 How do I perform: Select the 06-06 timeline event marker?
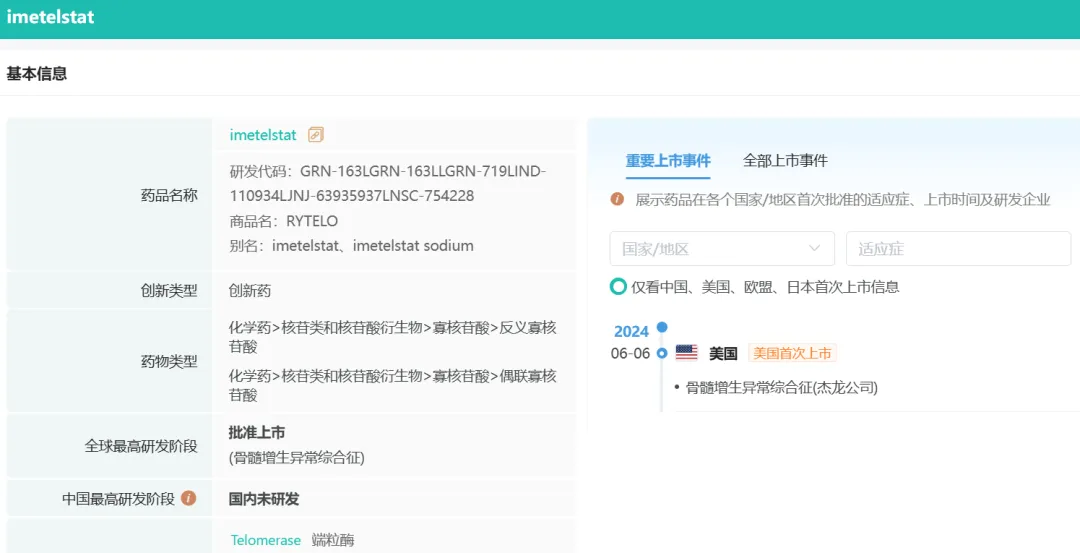(662, 353)
